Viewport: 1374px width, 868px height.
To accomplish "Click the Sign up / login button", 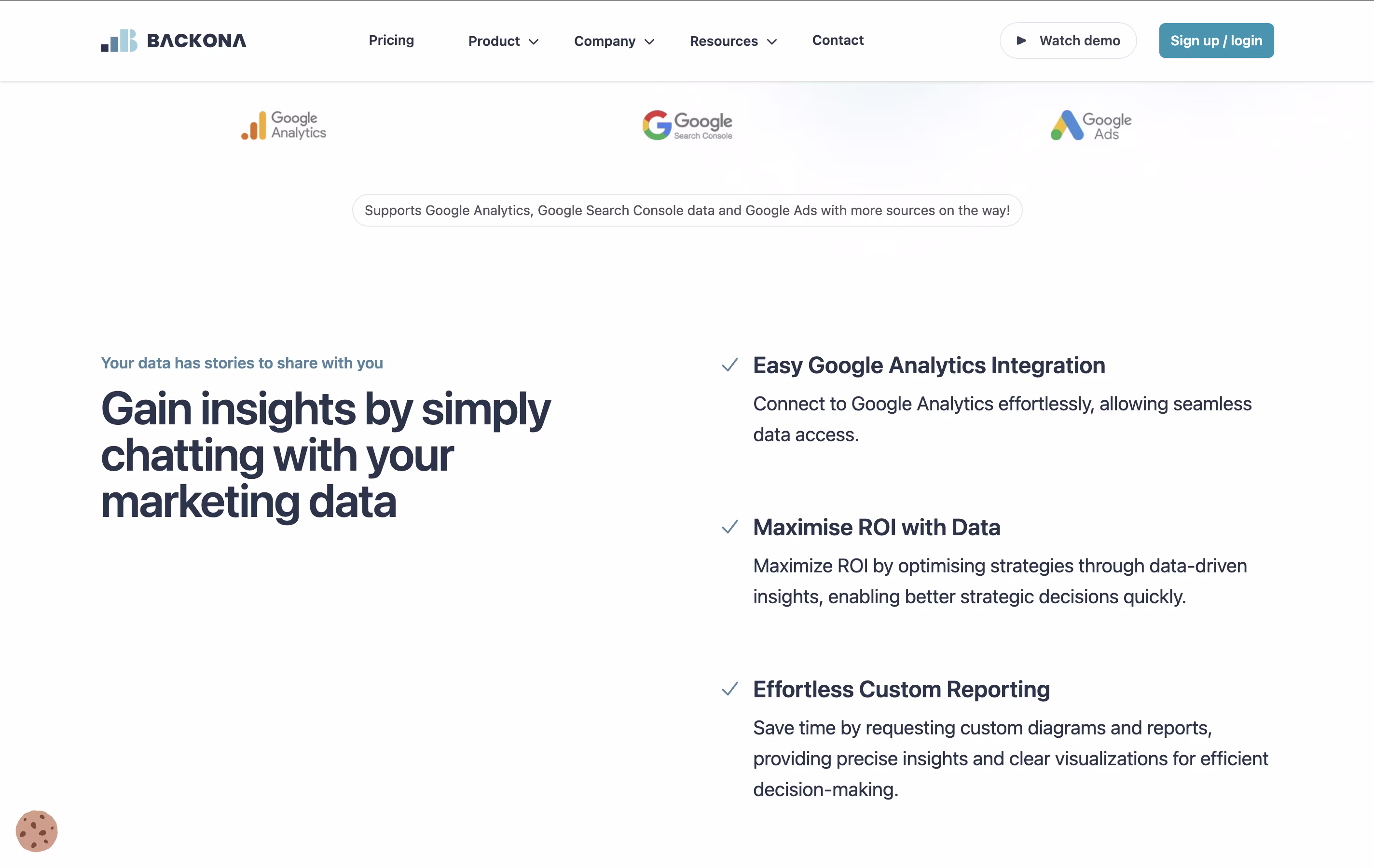I will coord(1216,41).
